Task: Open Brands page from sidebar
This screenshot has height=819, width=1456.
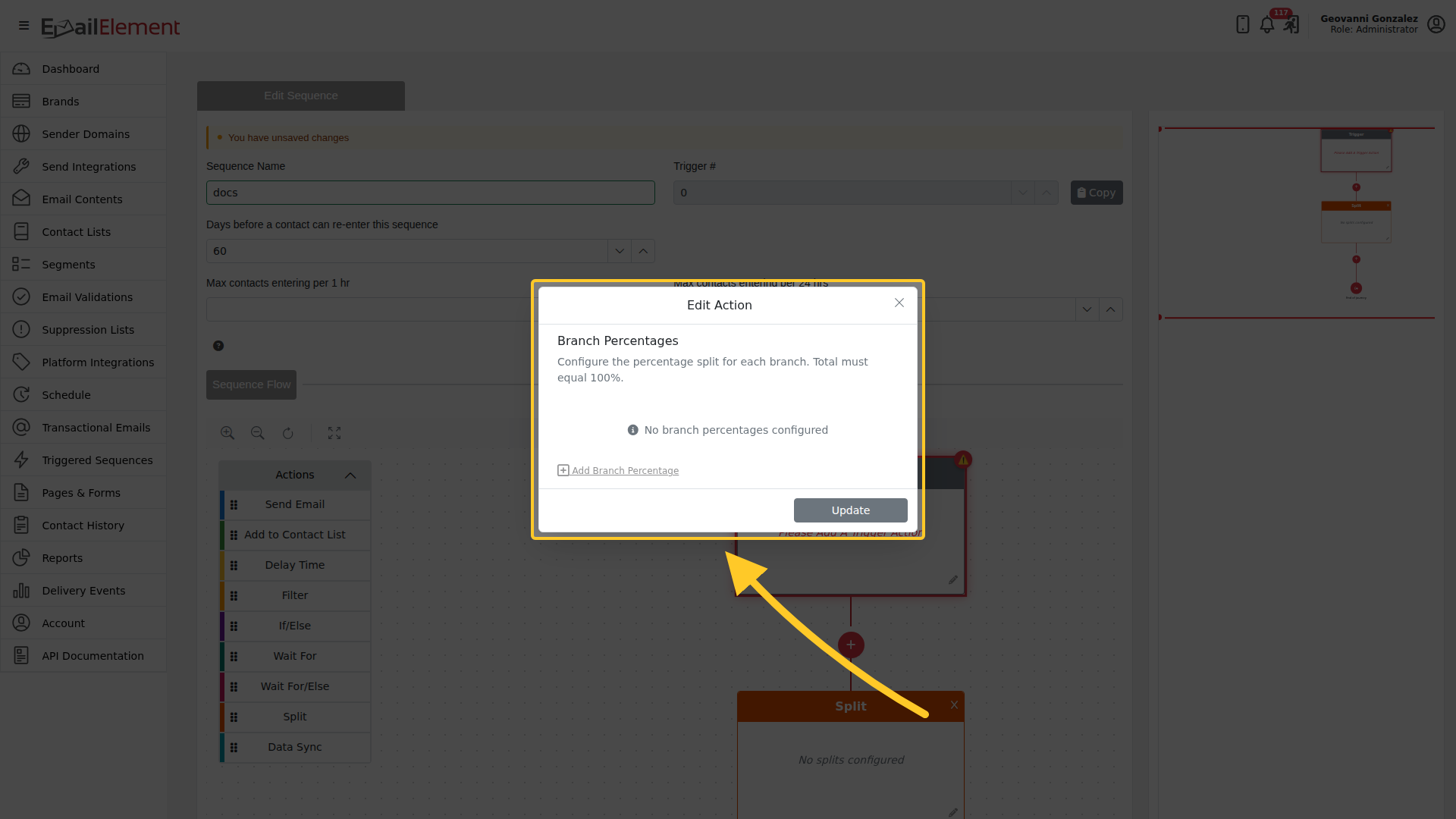Action: pos(83,102)
